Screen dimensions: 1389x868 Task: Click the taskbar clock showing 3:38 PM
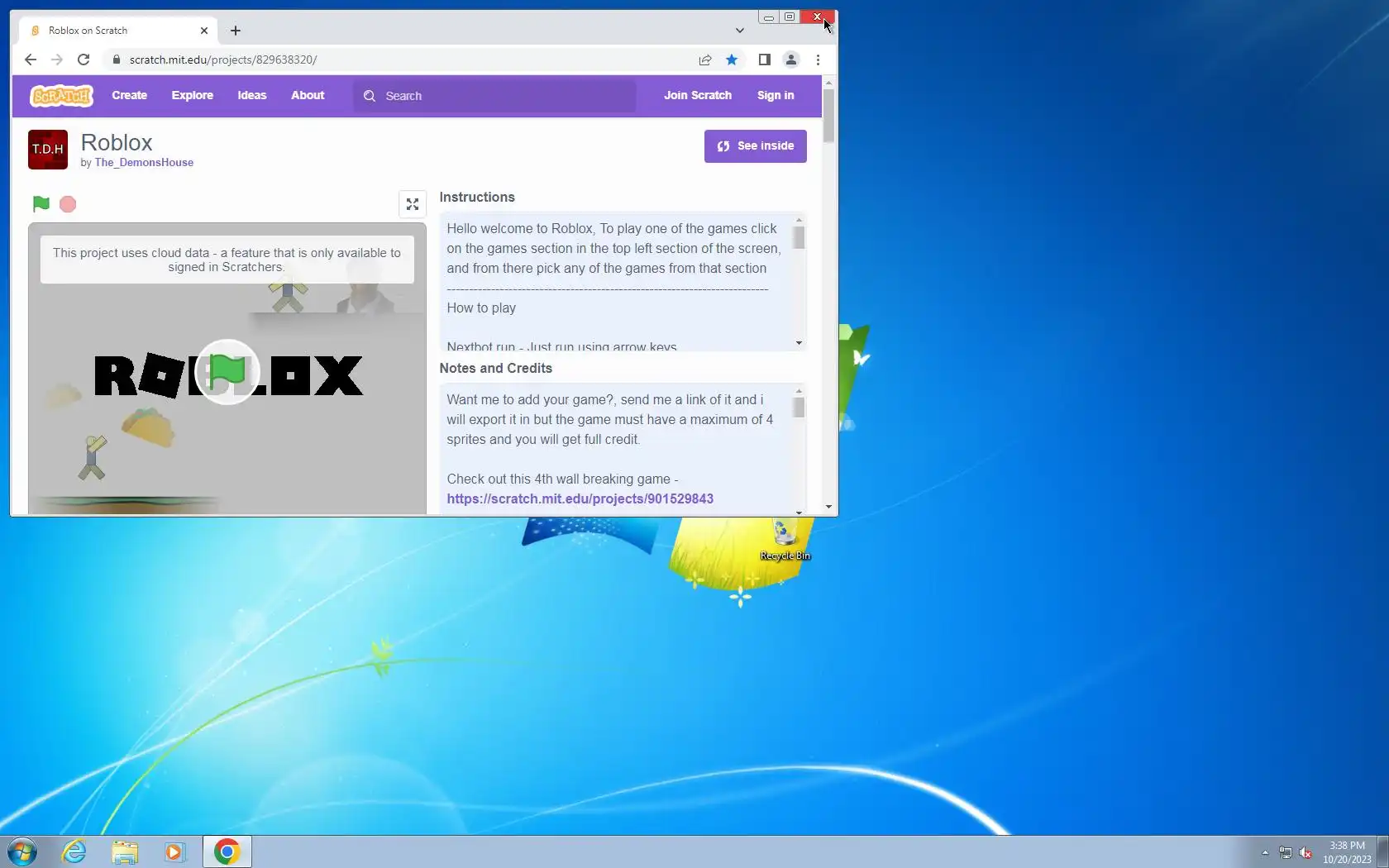[1347, 852]
